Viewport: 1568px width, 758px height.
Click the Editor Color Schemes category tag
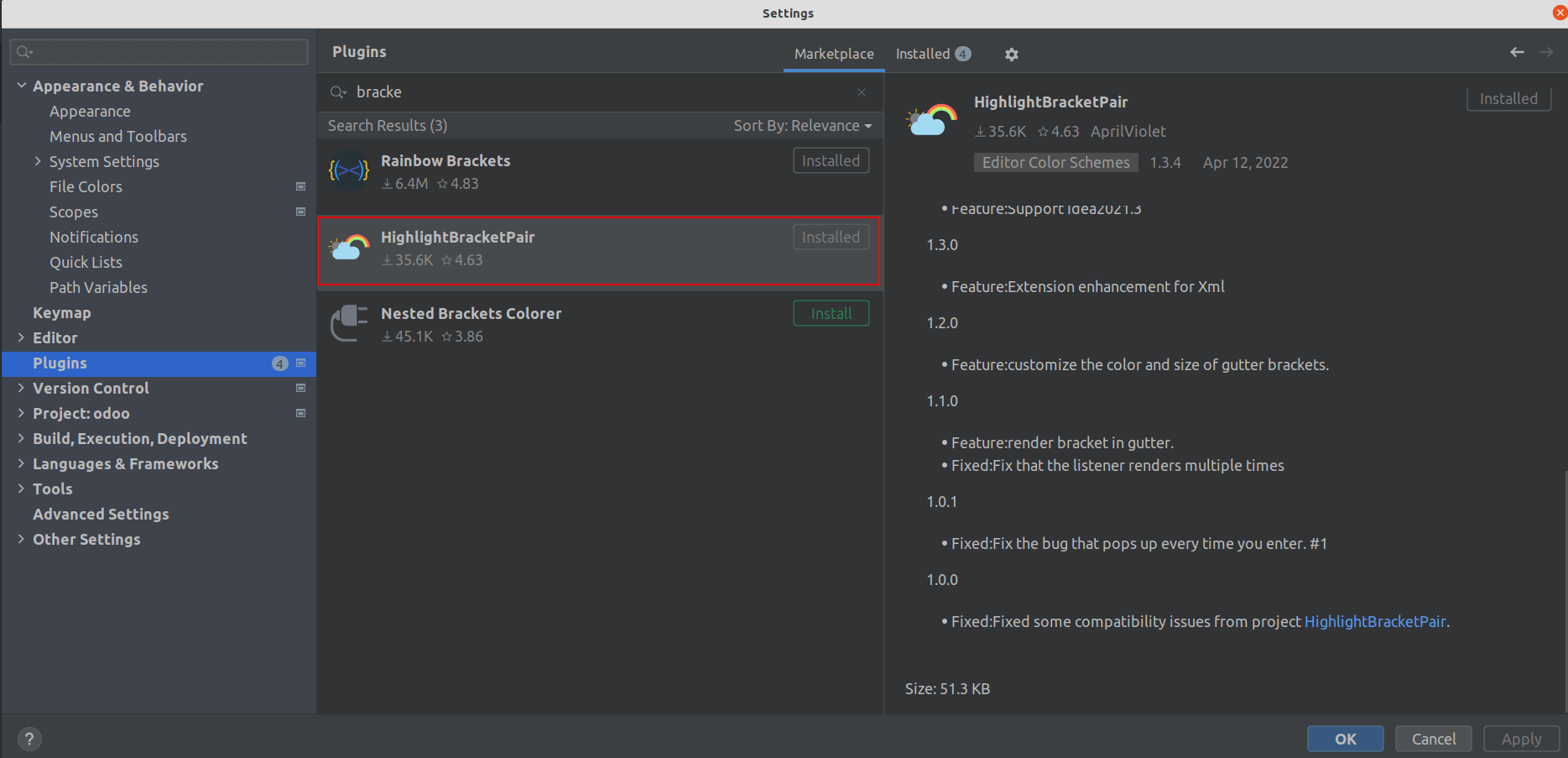[1055, 162]
